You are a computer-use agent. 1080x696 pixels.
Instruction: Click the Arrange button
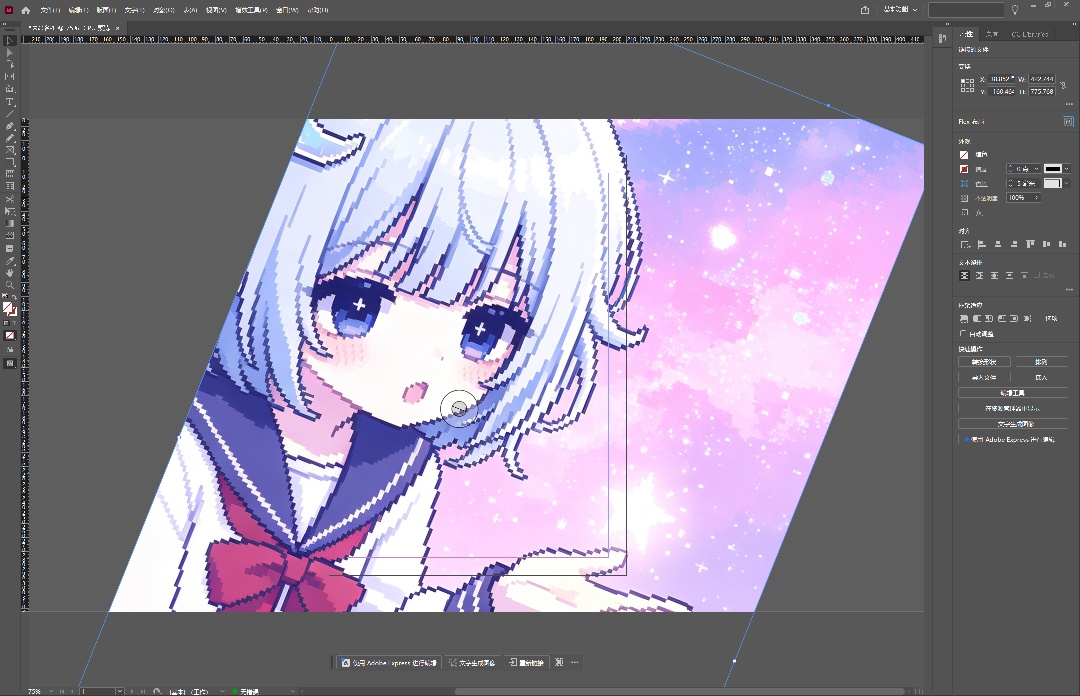[1041, 362]
